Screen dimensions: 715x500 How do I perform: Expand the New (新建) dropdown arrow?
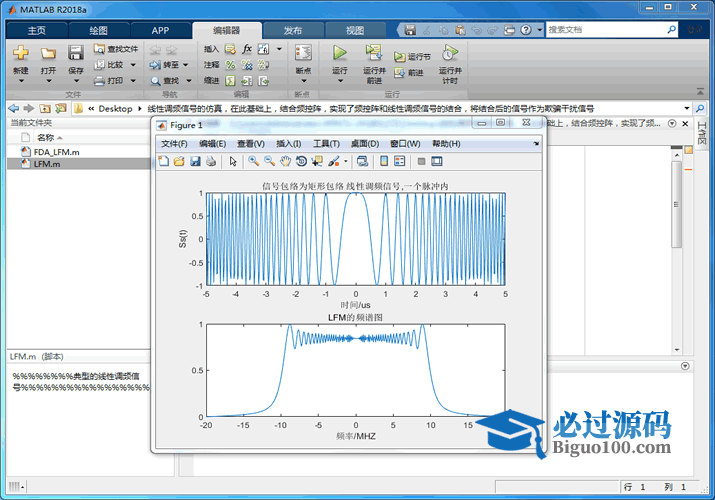[21, 81]
